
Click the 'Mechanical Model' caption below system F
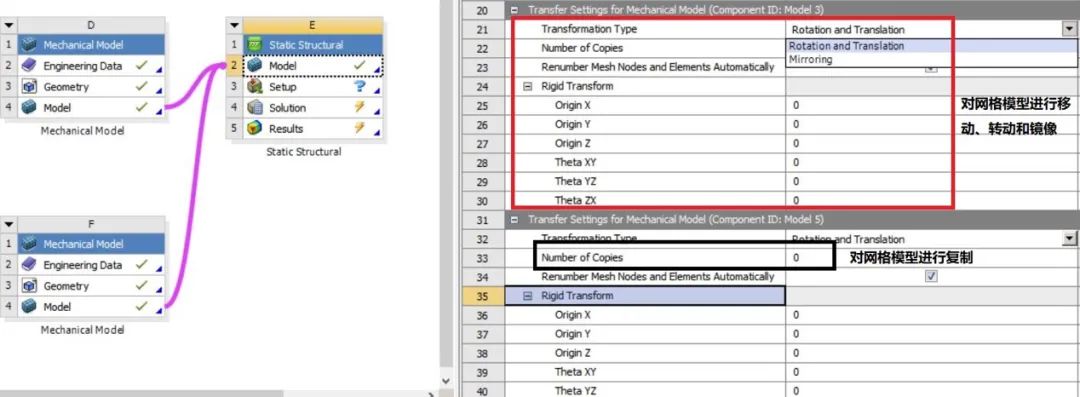tap(83, 329)
